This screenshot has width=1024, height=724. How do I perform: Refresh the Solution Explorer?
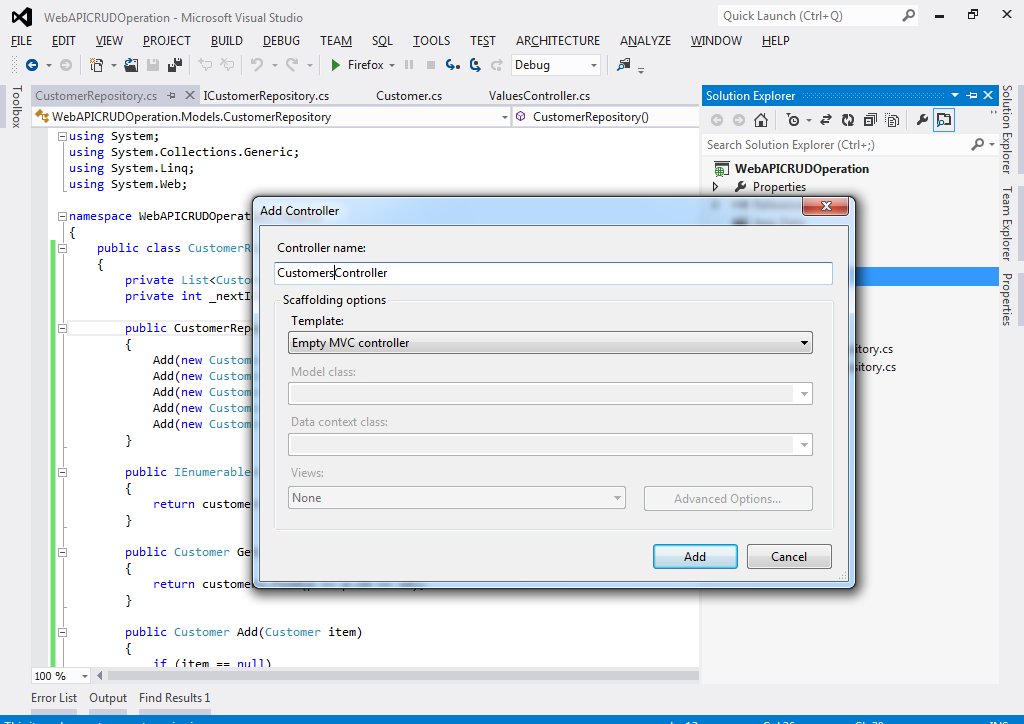coord(848,119)
